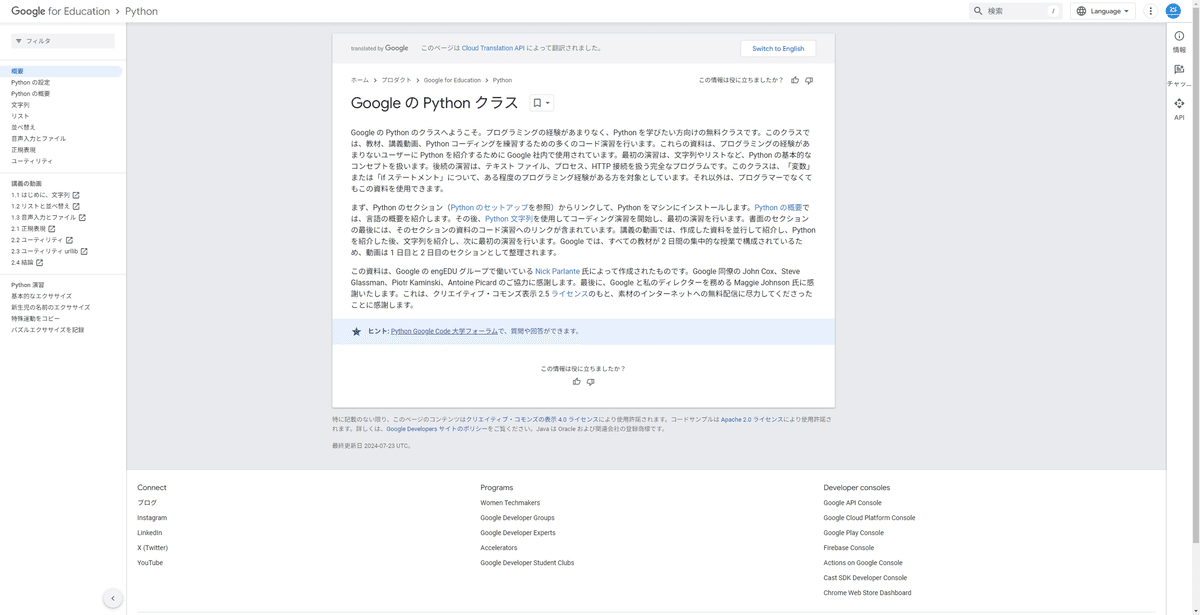Open 新生児の名前のエクササイズ in sidebar

click(x=50, y=307)
